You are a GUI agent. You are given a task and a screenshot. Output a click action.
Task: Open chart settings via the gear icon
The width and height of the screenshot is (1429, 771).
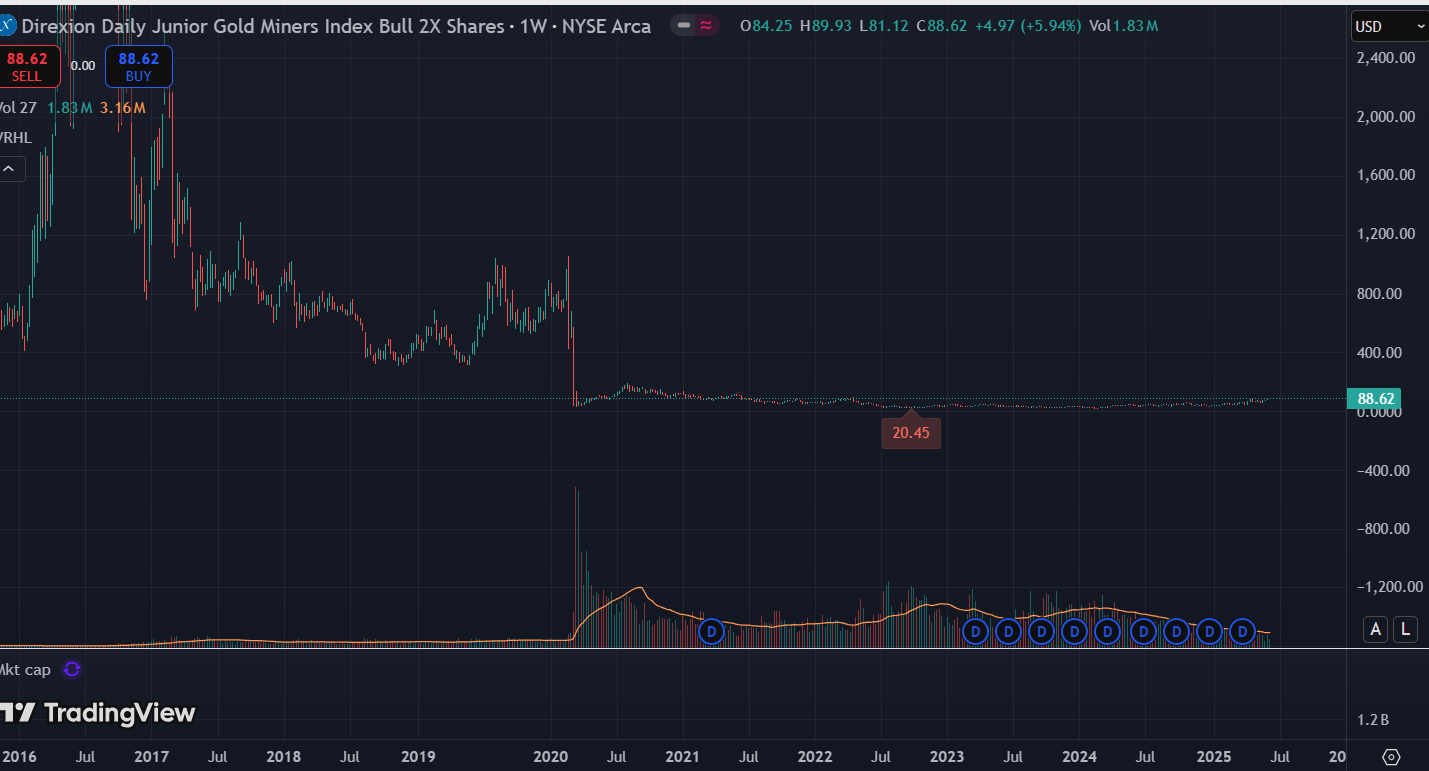(1391, 756)
